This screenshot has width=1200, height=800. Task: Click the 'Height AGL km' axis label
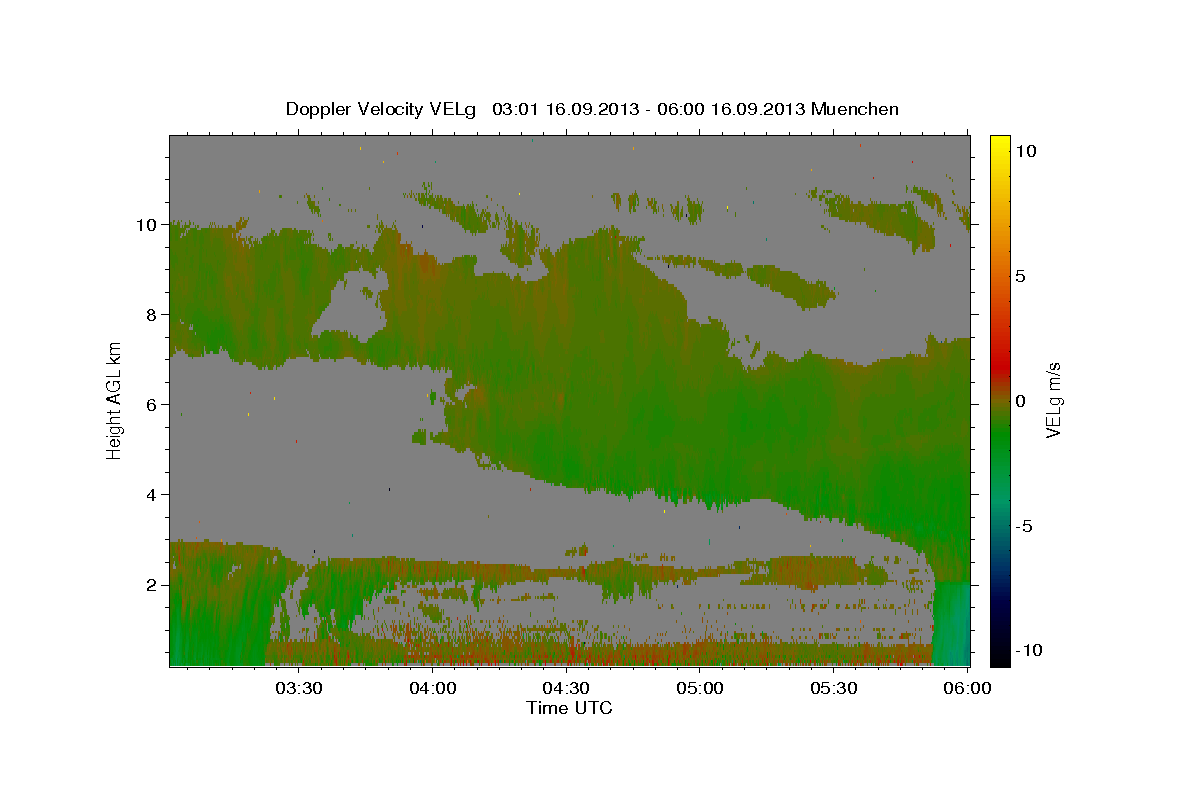pyautogui.click(x=115, y=401)
